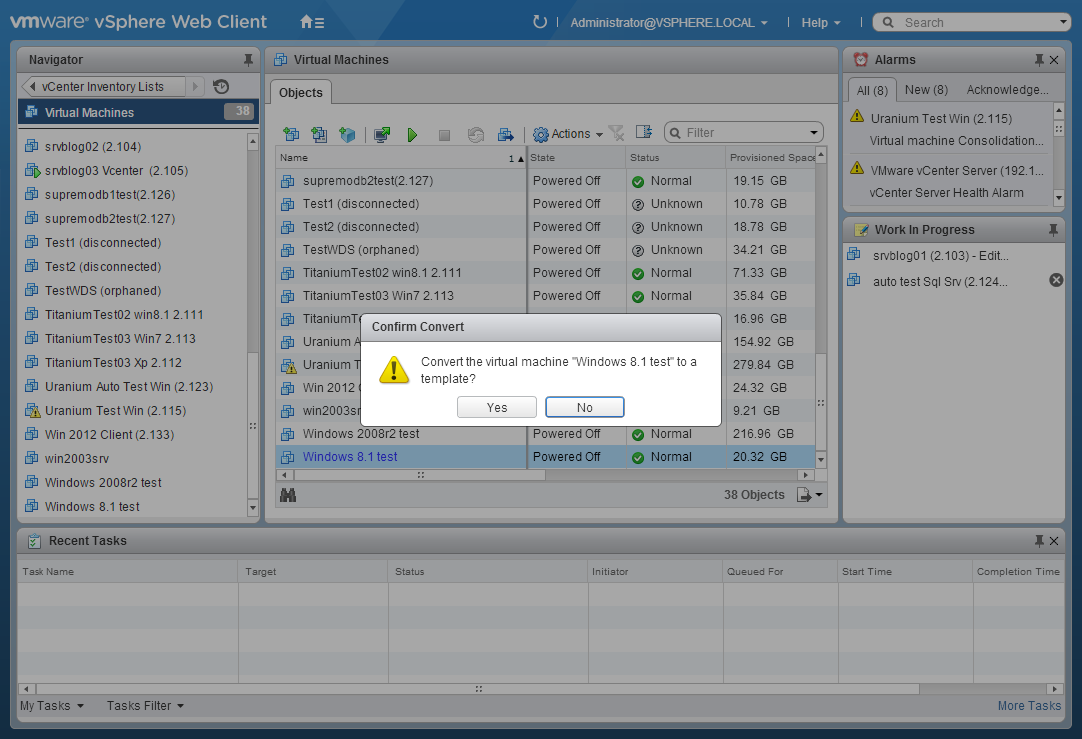Click the Migrate VM icon
This screenshot has height=739, width=1082.
[506, 134]
